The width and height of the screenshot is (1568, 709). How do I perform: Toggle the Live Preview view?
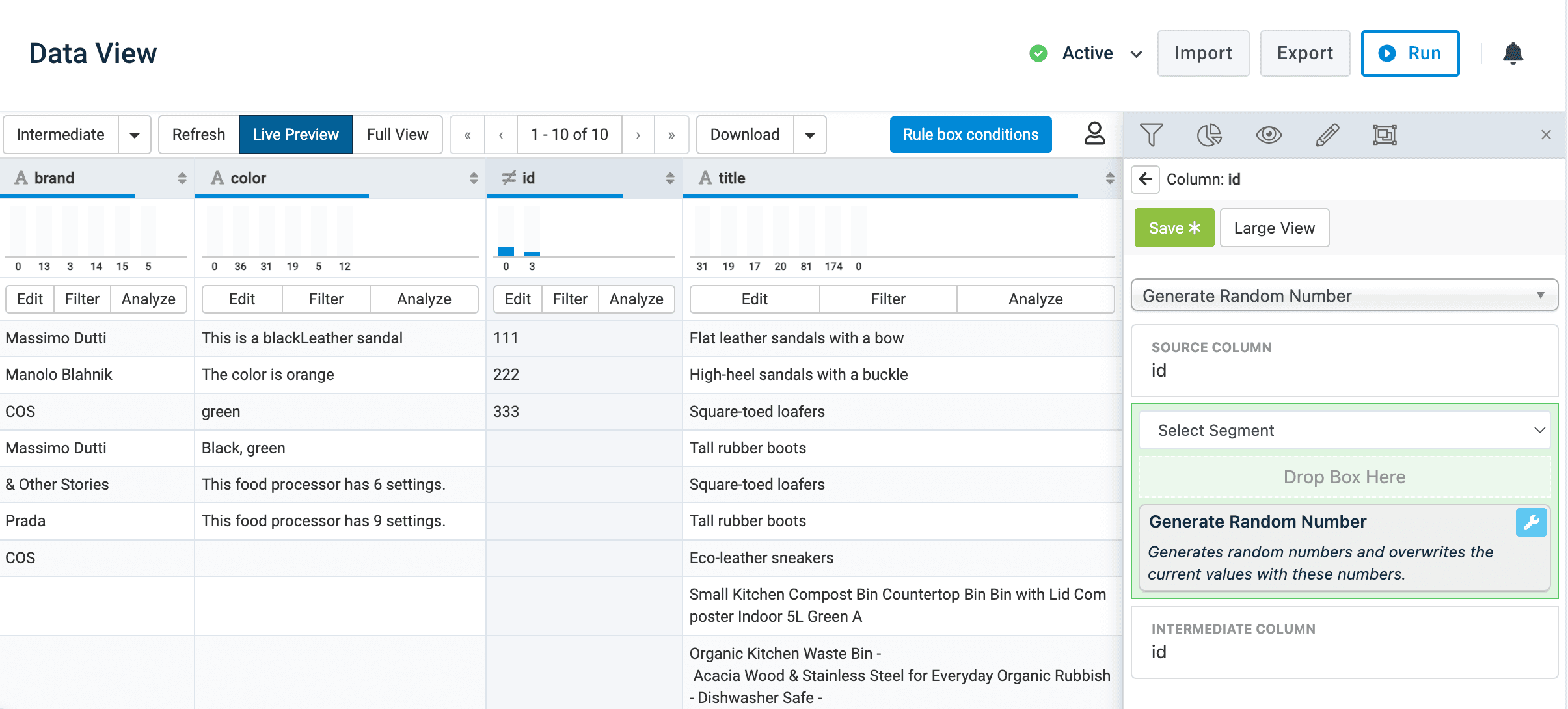coord(295,135)
